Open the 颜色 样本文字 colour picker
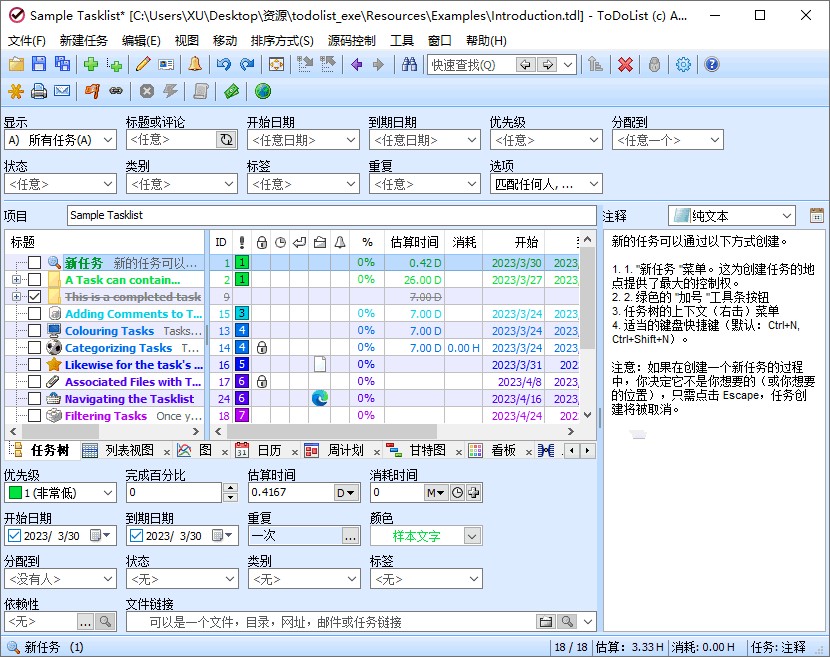 tap(426, 536)
